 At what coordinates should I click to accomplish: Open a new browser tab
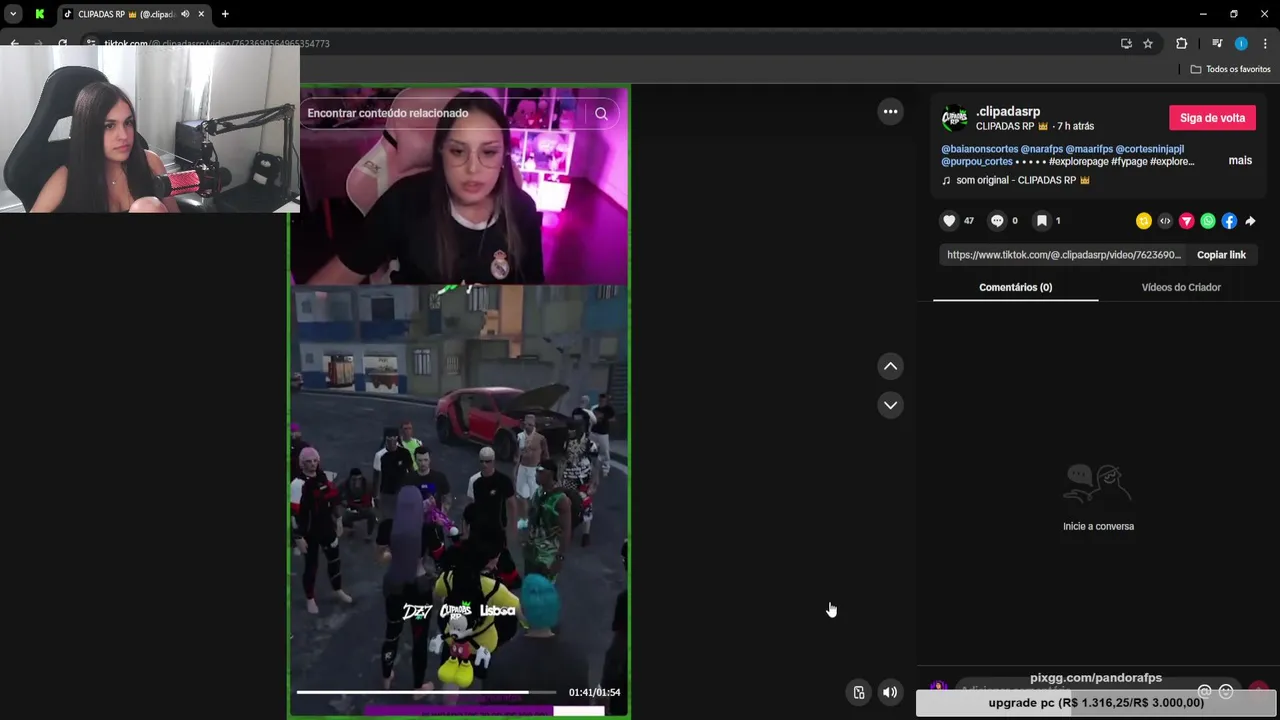pos(225,14)
